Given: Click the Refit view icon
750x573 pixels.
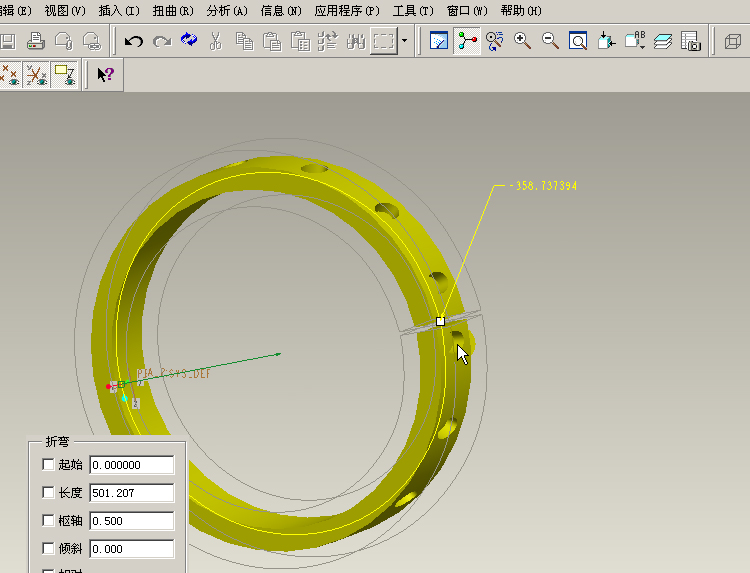Looking at the screenshot, I should [578, 41].
